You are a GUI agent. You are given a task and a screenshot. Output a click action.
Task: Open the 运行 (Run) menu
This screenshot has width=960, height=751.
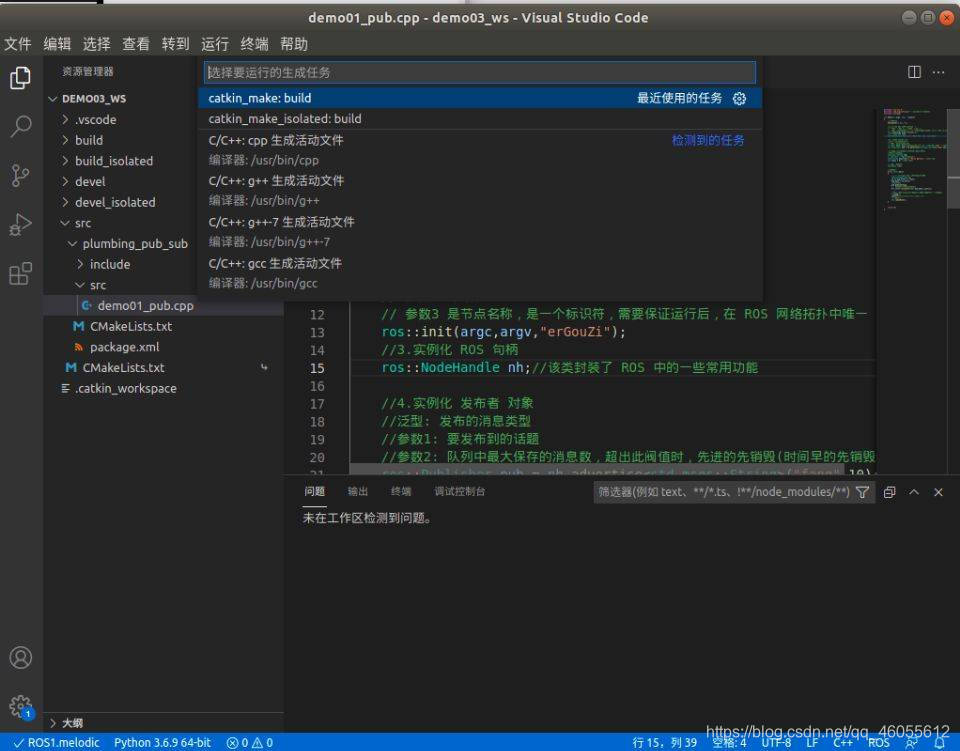[215, 44]
